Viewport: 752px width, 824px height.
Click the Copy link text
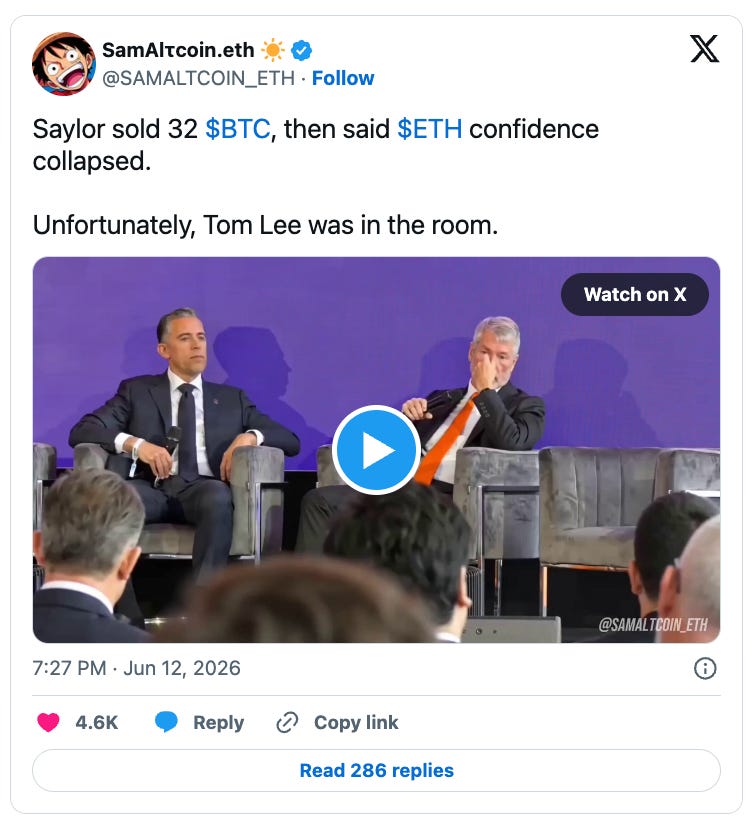[x=356, y=723]
